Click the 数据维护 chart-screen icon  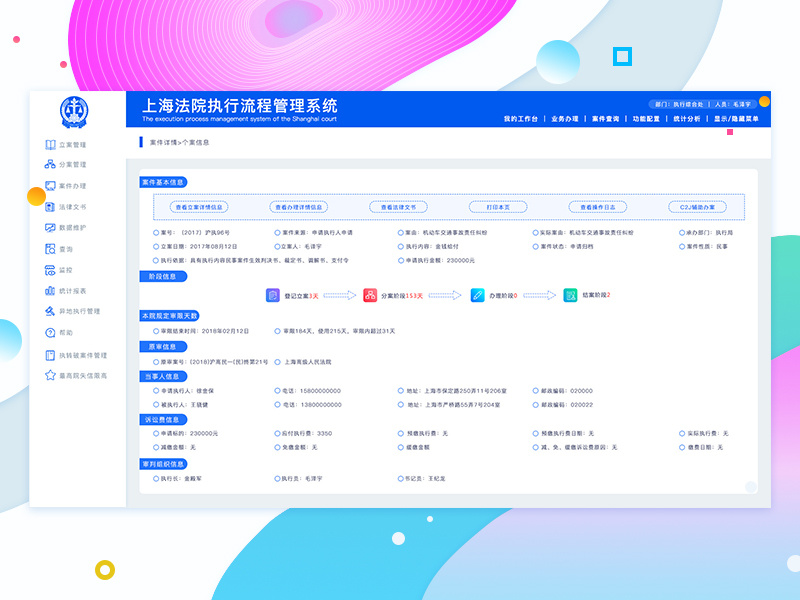coord(50,228)
